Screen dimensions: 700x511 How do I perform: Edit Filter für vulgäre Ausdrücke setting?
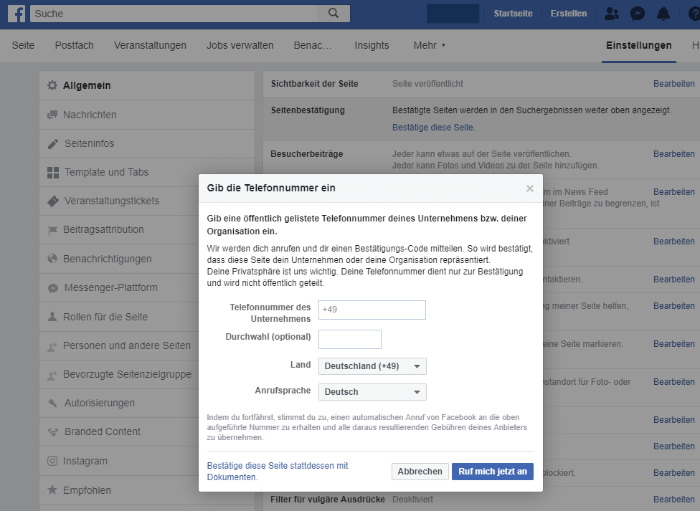pos(674,499)
